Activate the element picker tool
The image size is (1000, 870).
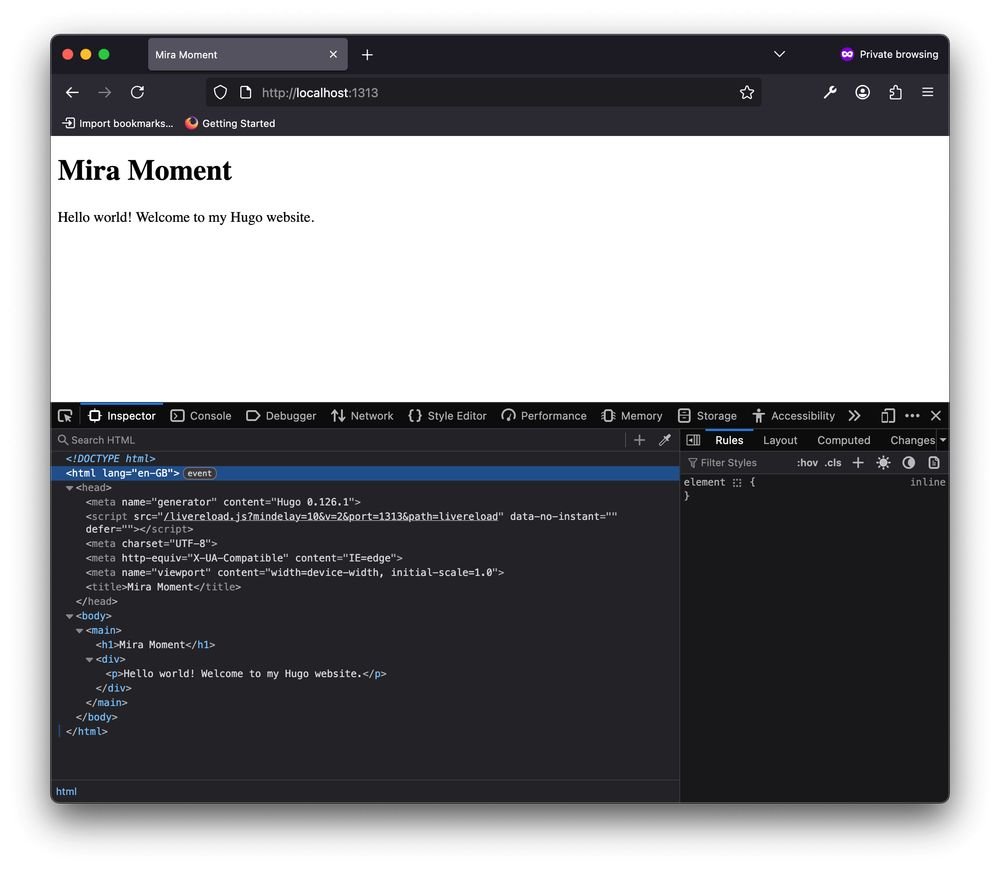tap(65, 416)
